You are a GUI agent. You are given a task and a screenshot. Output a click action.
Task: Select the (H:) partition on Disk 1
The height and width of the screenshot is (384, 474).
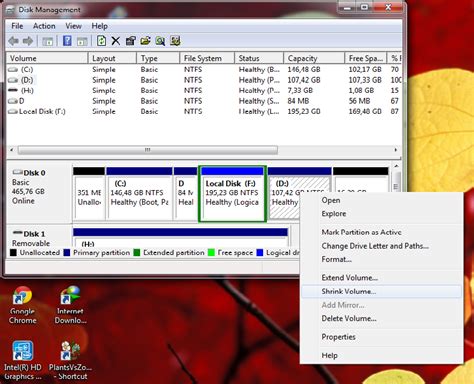point(180,237)
